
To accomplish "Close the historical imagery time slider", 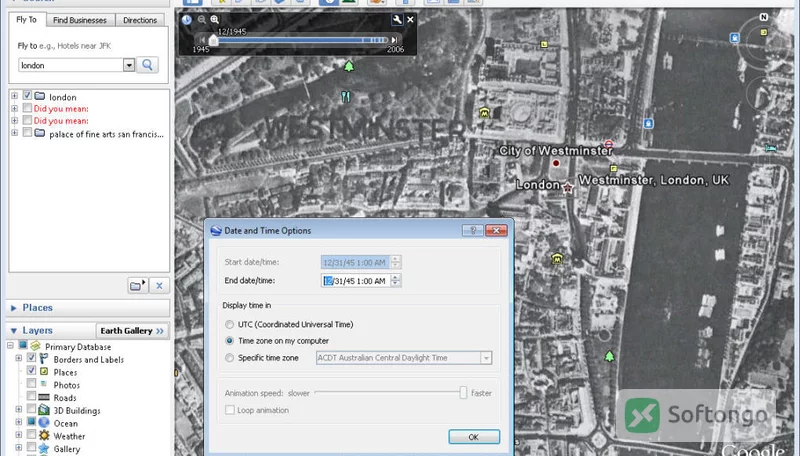I will [410, 20].
